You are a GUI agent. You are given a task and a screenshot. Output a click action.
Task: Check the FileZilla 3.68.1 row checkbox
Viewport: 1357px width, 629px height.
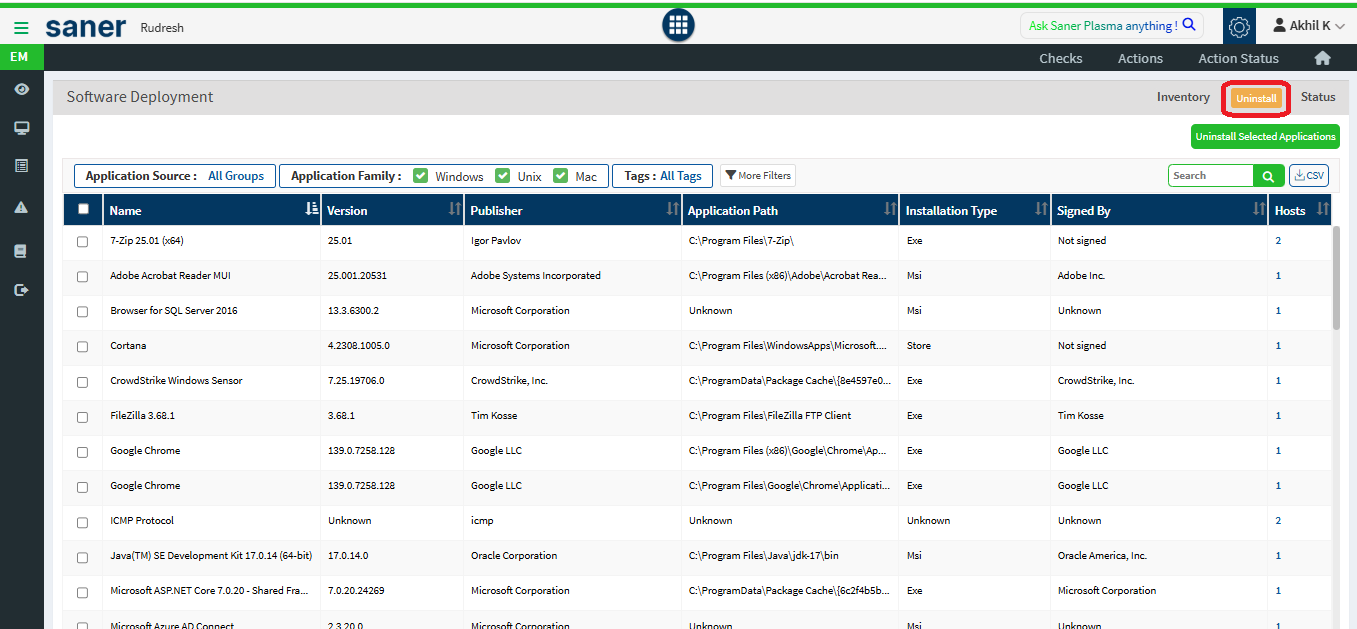pyautogui.click(x=83, y=416)
